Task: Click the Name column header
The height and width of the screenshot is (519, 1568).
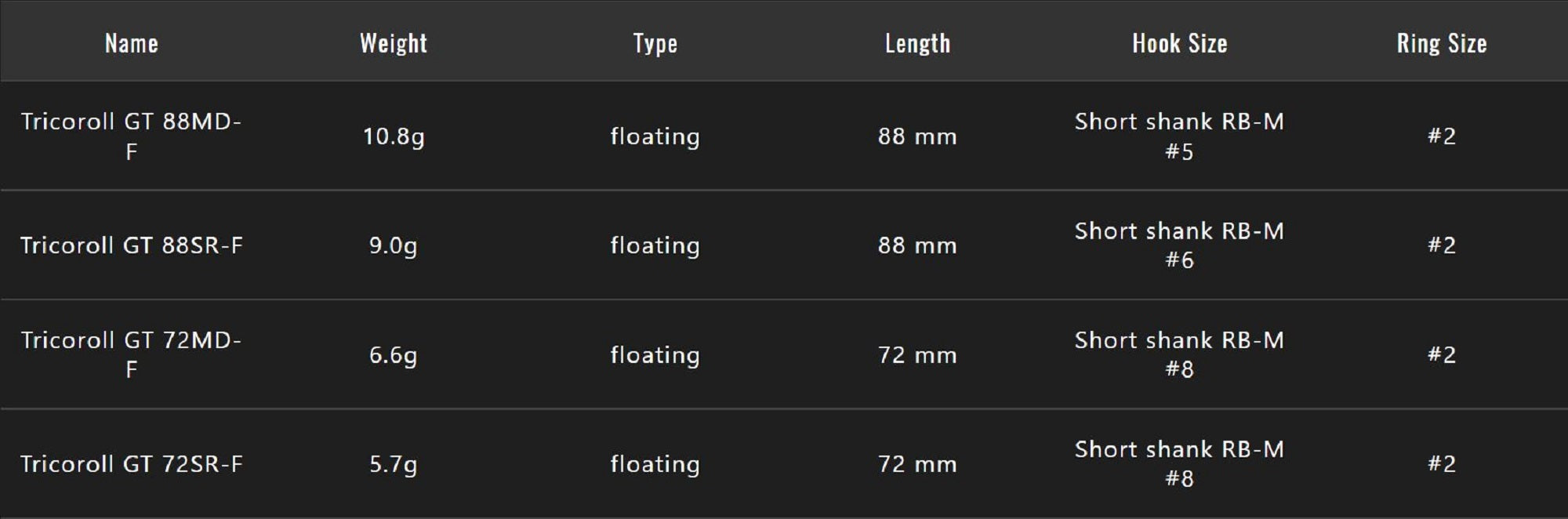Action: 132,43
